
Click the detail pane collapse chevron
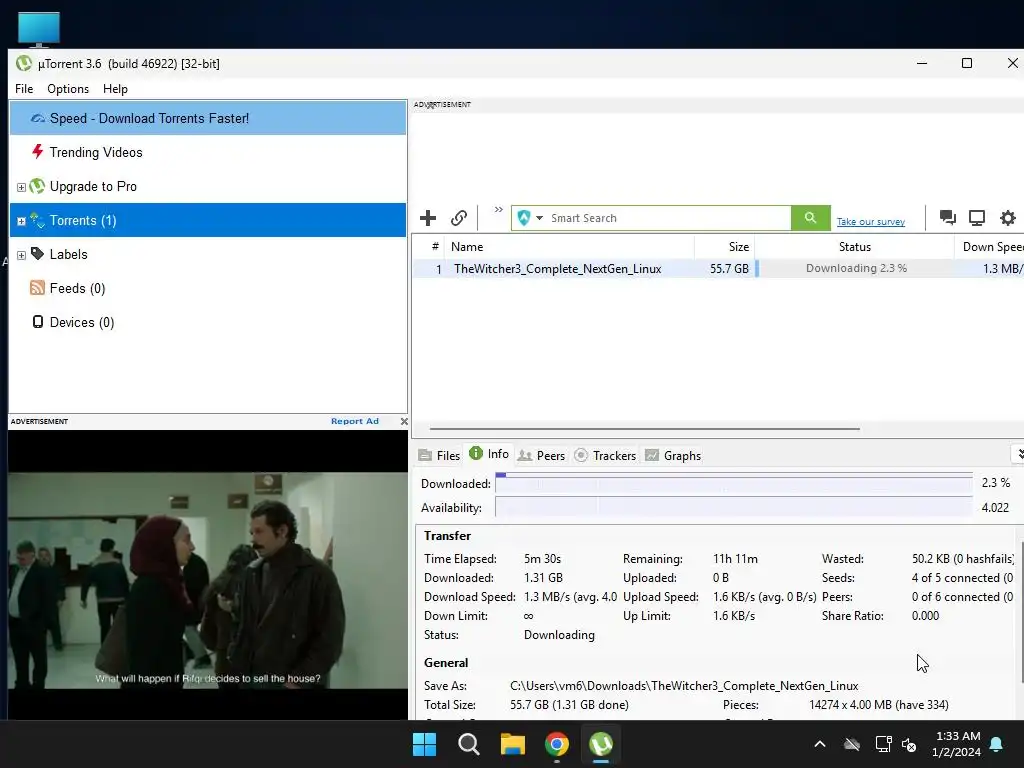[1019, 454]
